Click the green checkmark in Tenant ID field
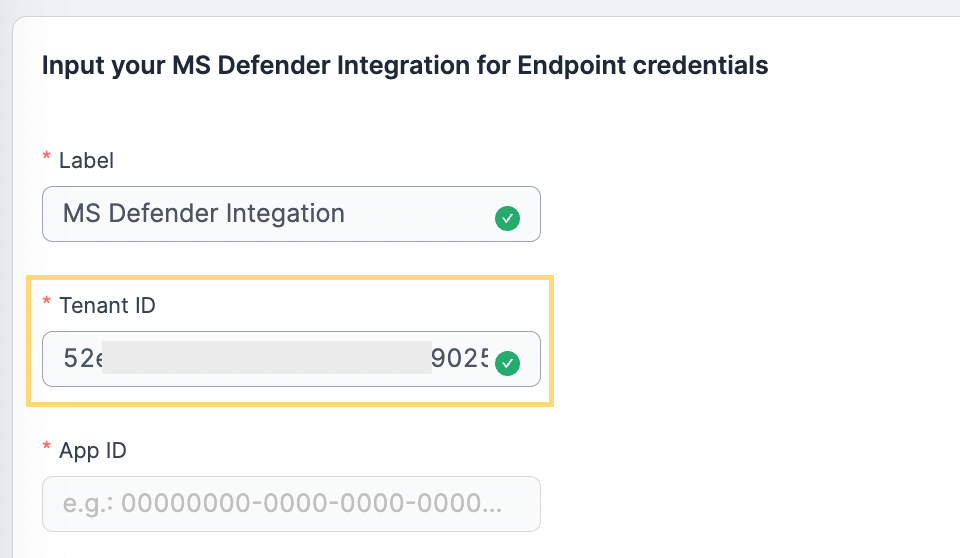Viewport: 960px width, 558px height. click(x=508, y=363)
